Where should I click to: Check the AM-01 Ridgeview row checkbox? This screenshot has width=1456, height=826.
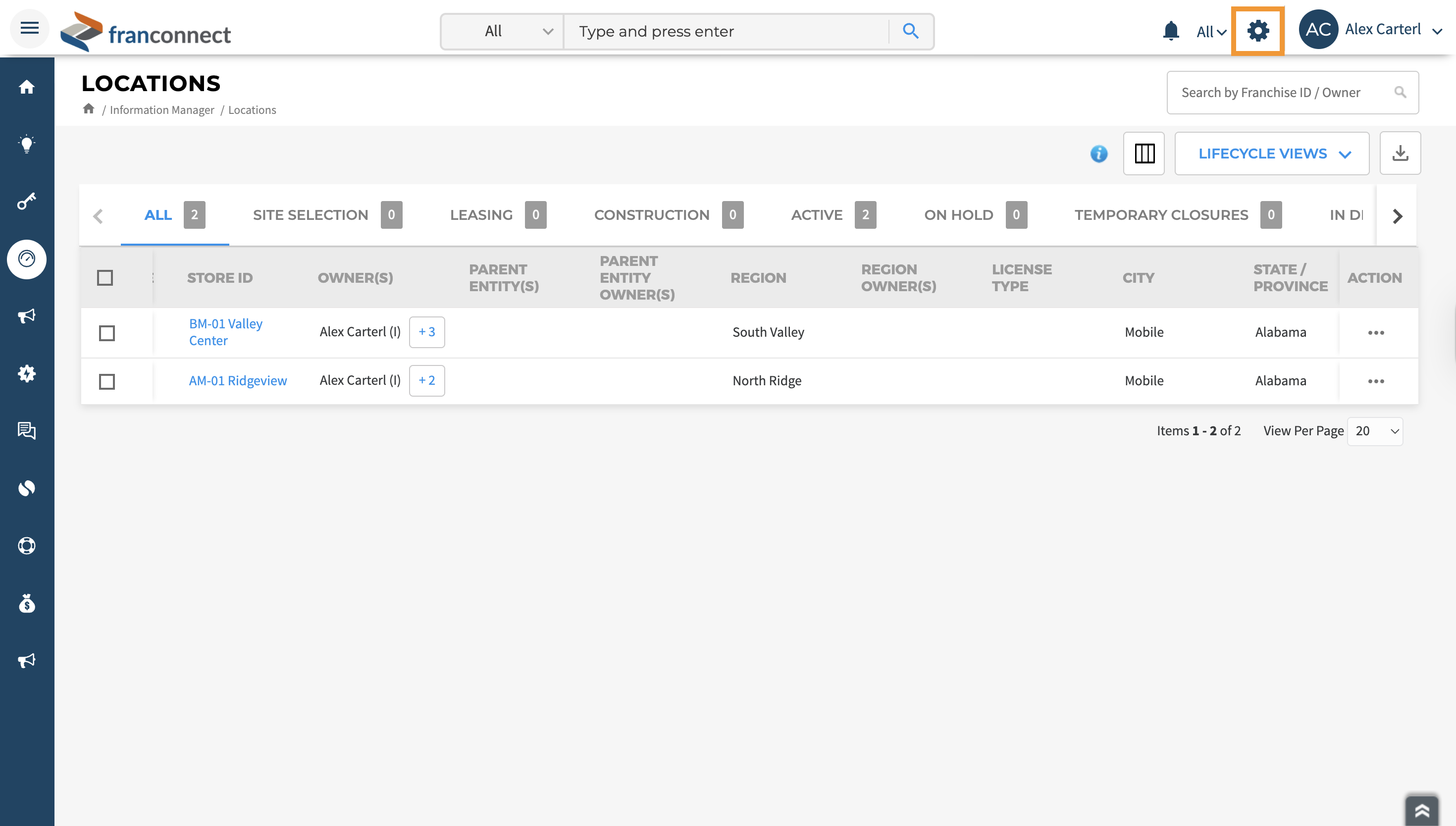click(106, 381)
